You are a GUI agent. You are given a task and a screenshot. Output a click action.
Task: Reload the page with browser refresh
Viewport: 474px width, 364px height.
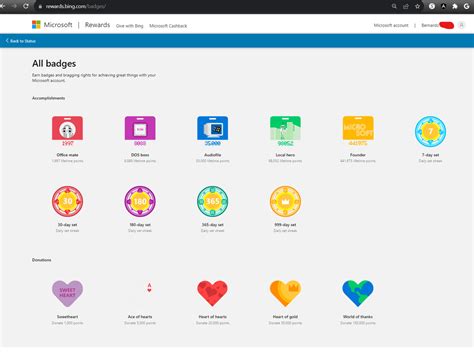coord(26,6)
